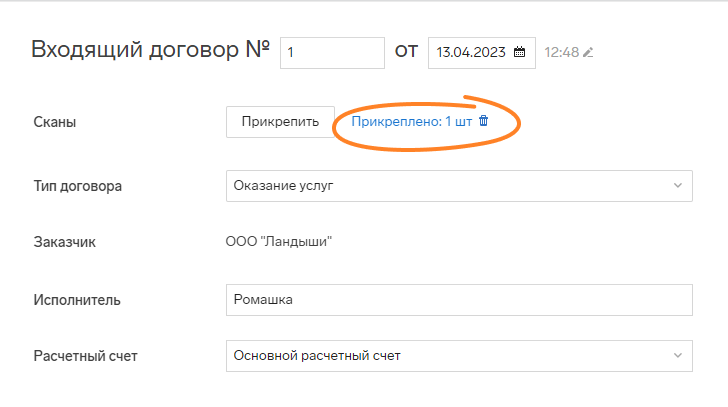Click the pencil icon beside 12:48
Image resolution: width=728 pixels, height=407 pixels.
point(588,52)
